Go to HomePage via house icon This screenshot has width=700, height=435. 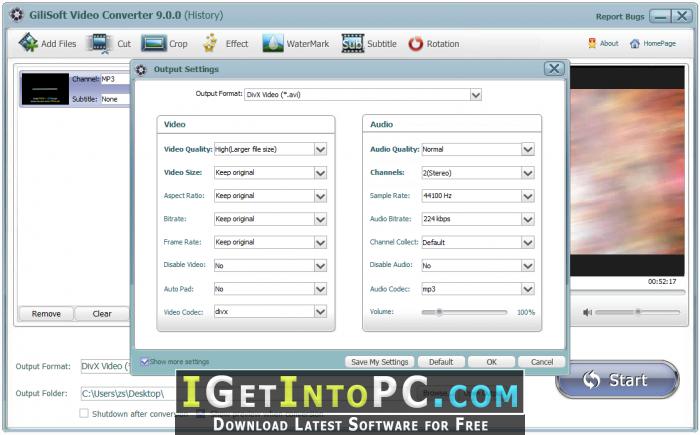point(634,43)
